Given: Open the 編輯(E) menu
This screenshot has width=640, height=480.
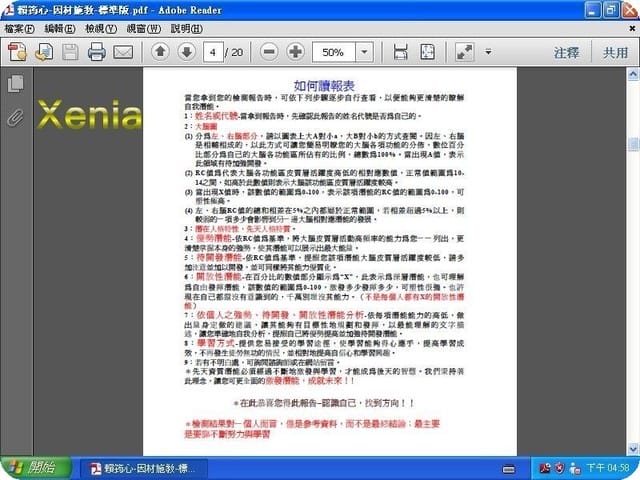Looking at the screenshot, I should coord(60,29).
